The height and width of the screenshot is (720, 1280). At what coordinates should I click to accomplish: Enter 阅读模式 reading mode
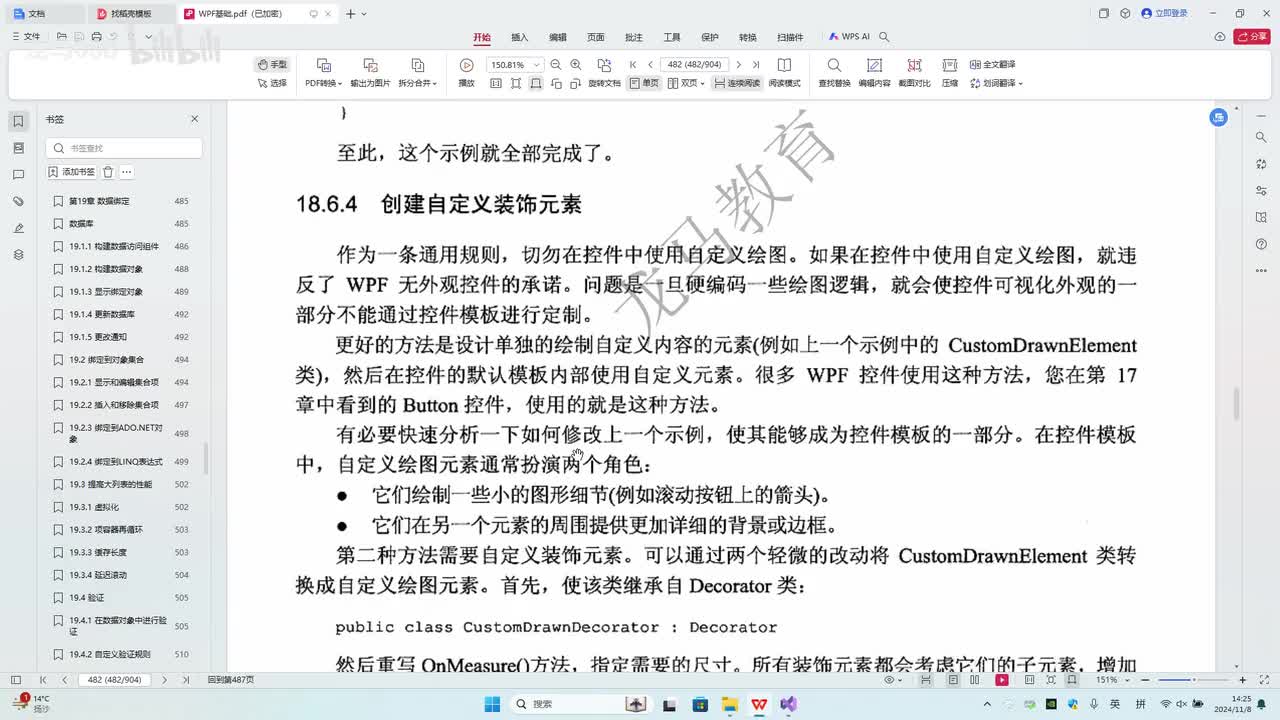(x=784, y=73)
